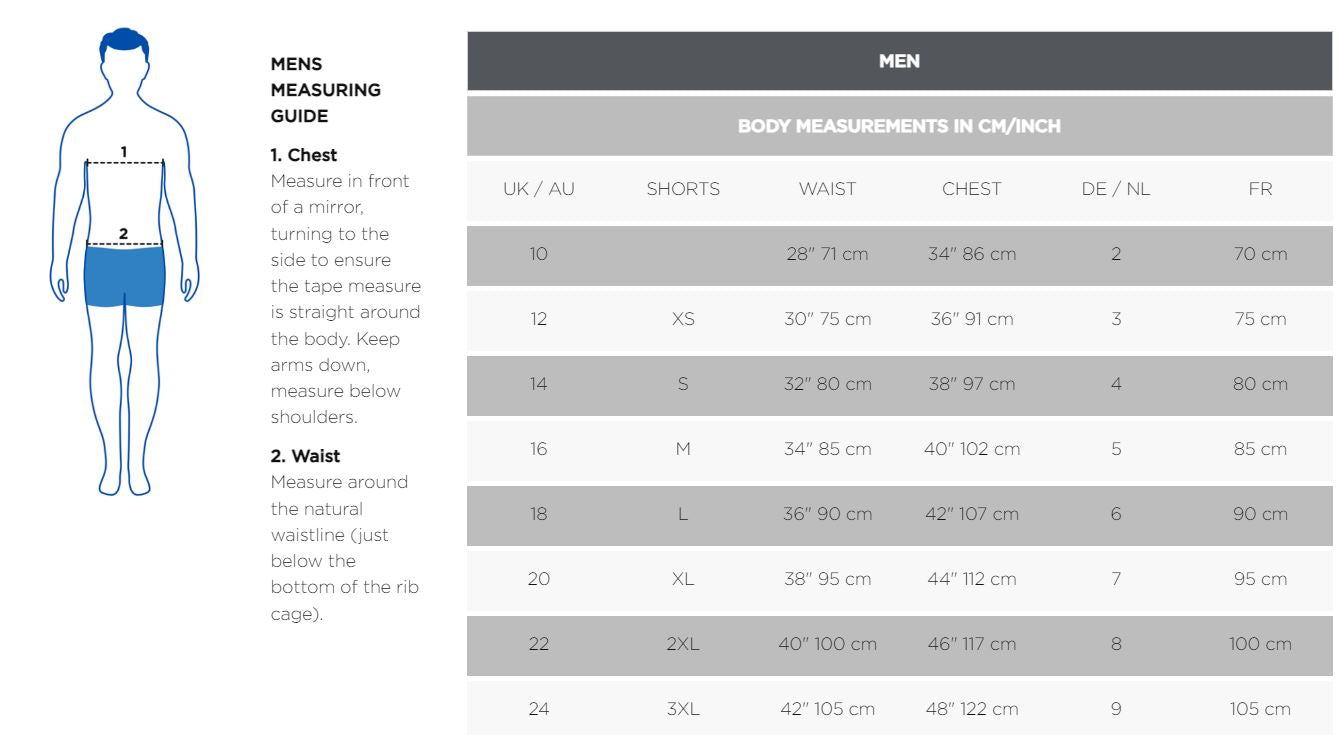The width and height of the screenshot is (1341, 735).
Task: Click the '1. Chest' instruction heading
Action: [x=304, y=155]
